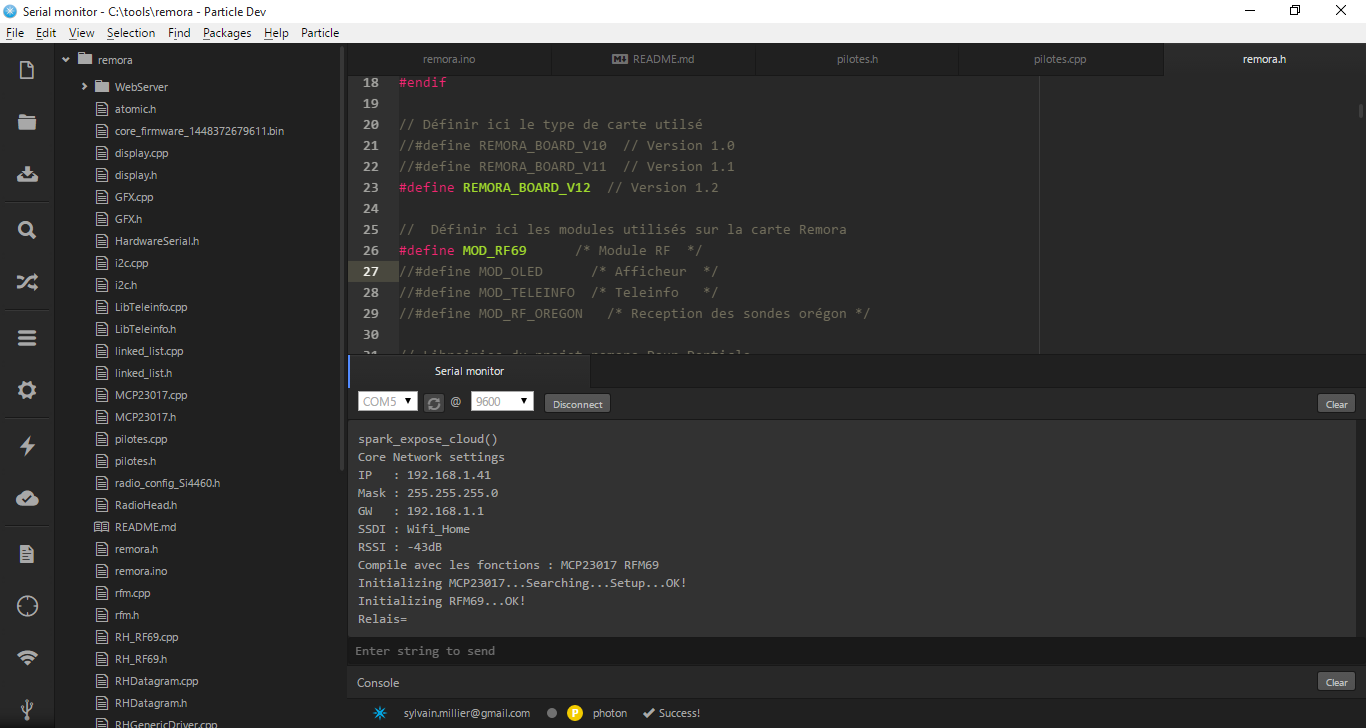Collapse the remora root folder

[x=66, y=60]
